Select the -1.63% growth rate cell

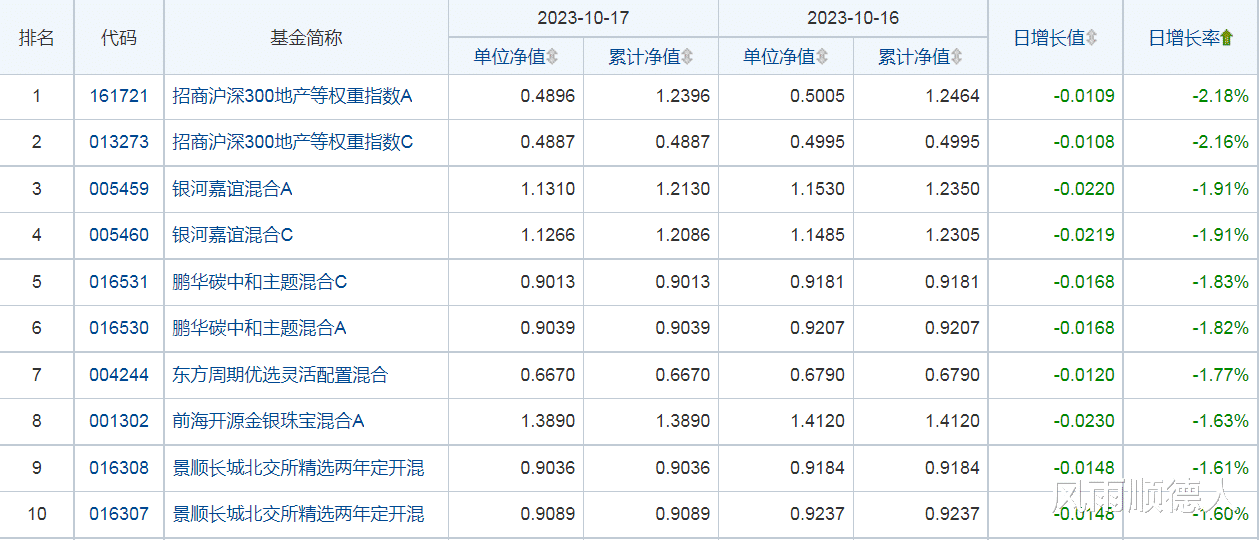(x=1191, y=421)
